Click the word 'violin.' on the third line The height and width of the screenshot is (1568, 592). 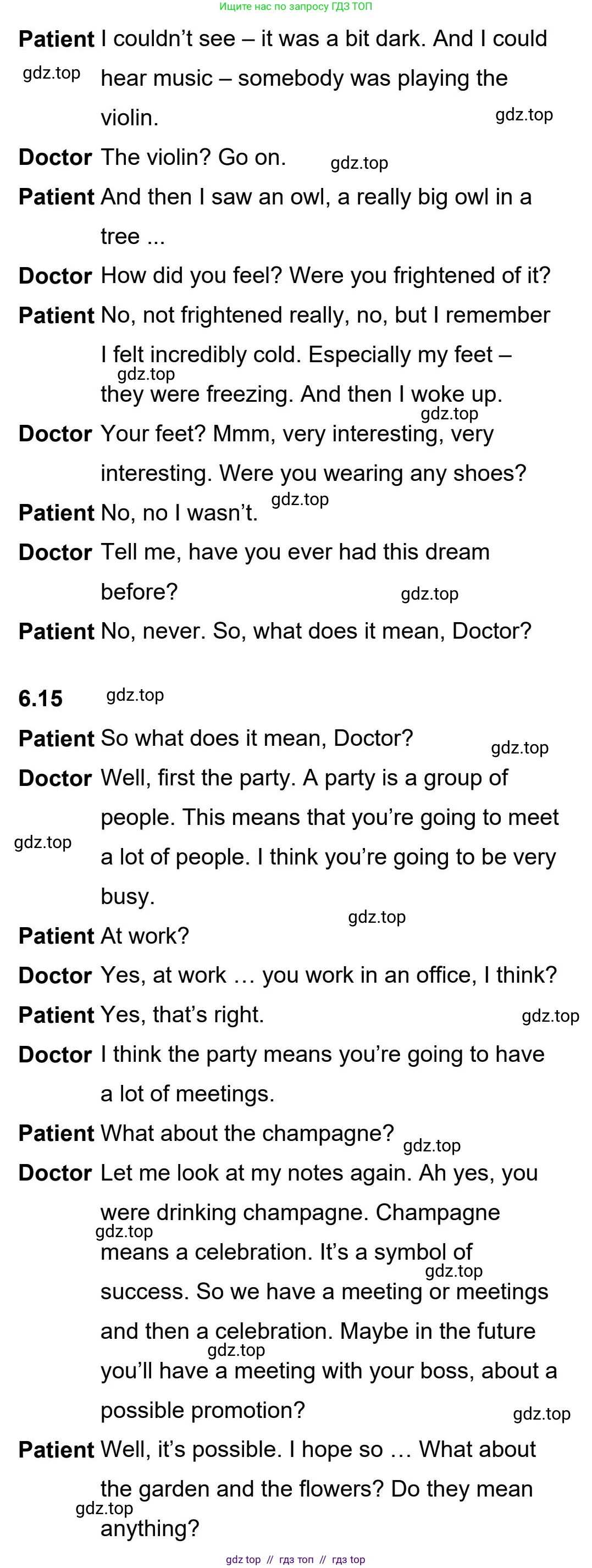click(x=129, y=118)
